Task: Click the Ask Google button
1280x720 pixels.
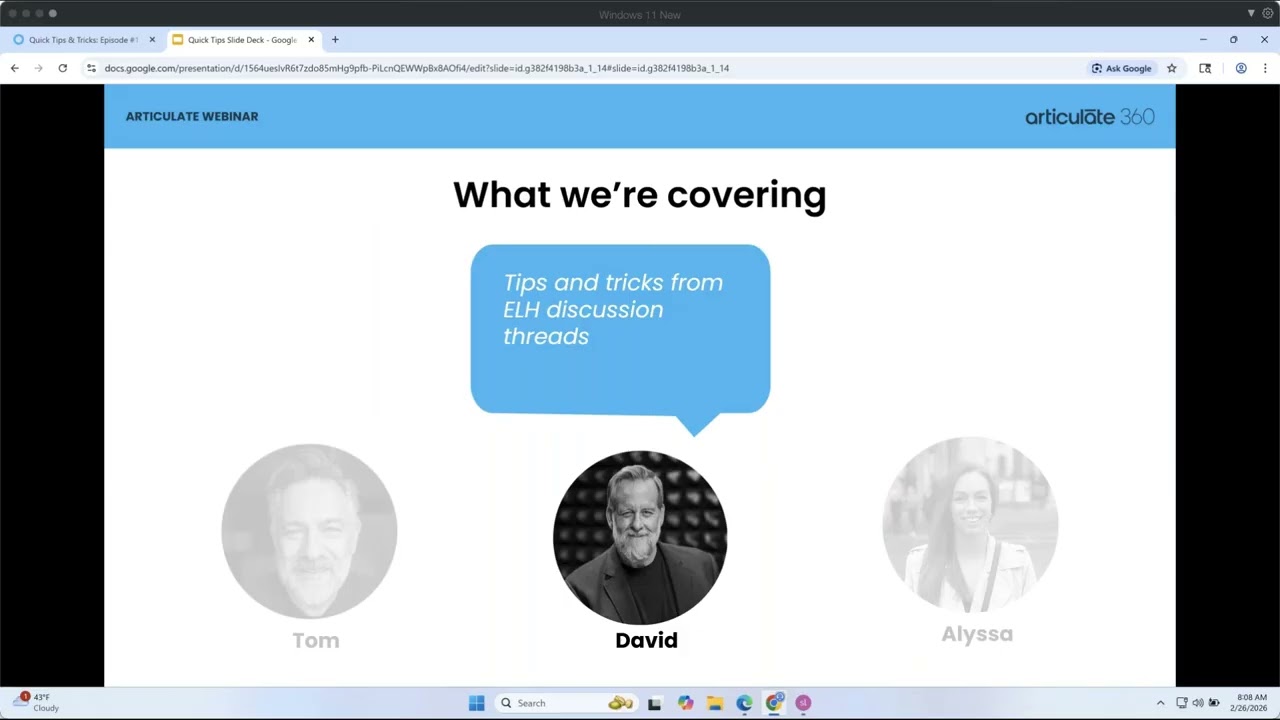Action: [1121, 68]
